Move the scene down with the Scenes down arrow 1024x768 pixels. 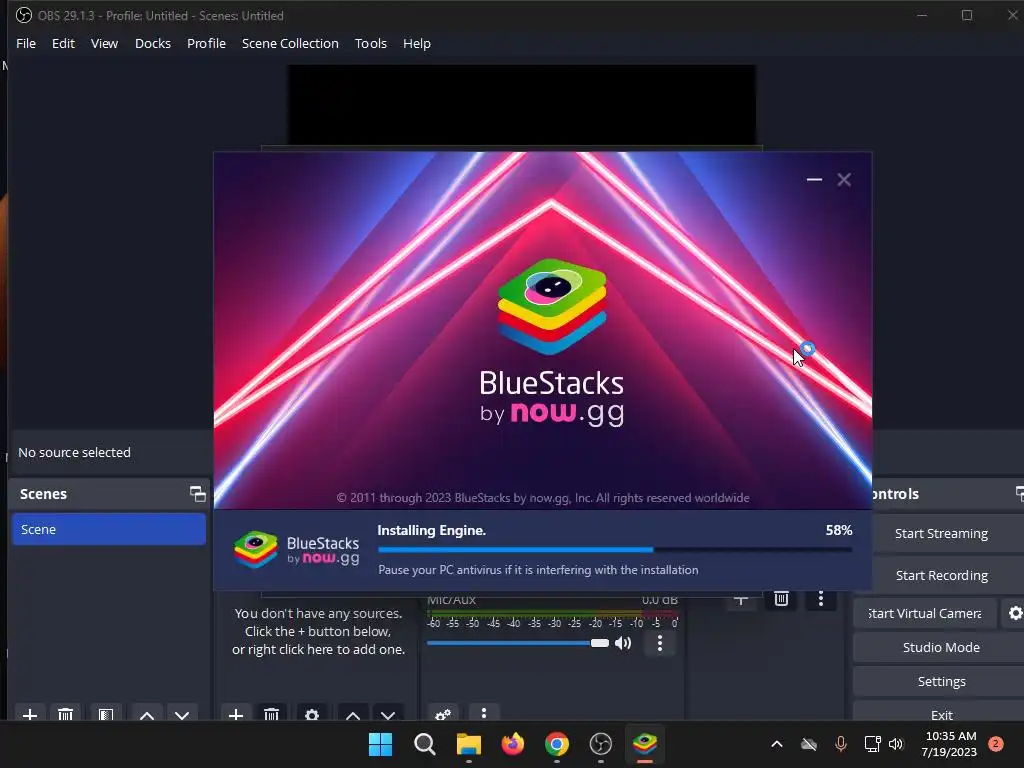[x=182, y=714]
